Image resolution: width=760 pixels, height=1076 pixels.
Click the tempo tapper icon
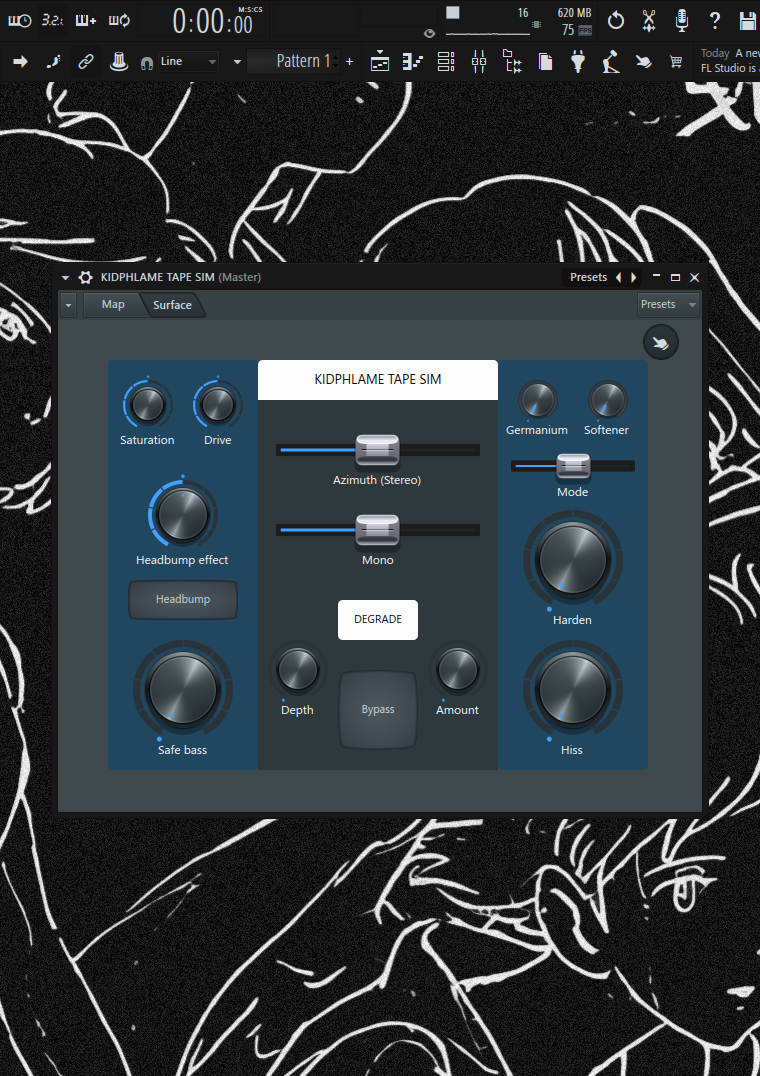point(611,62)
